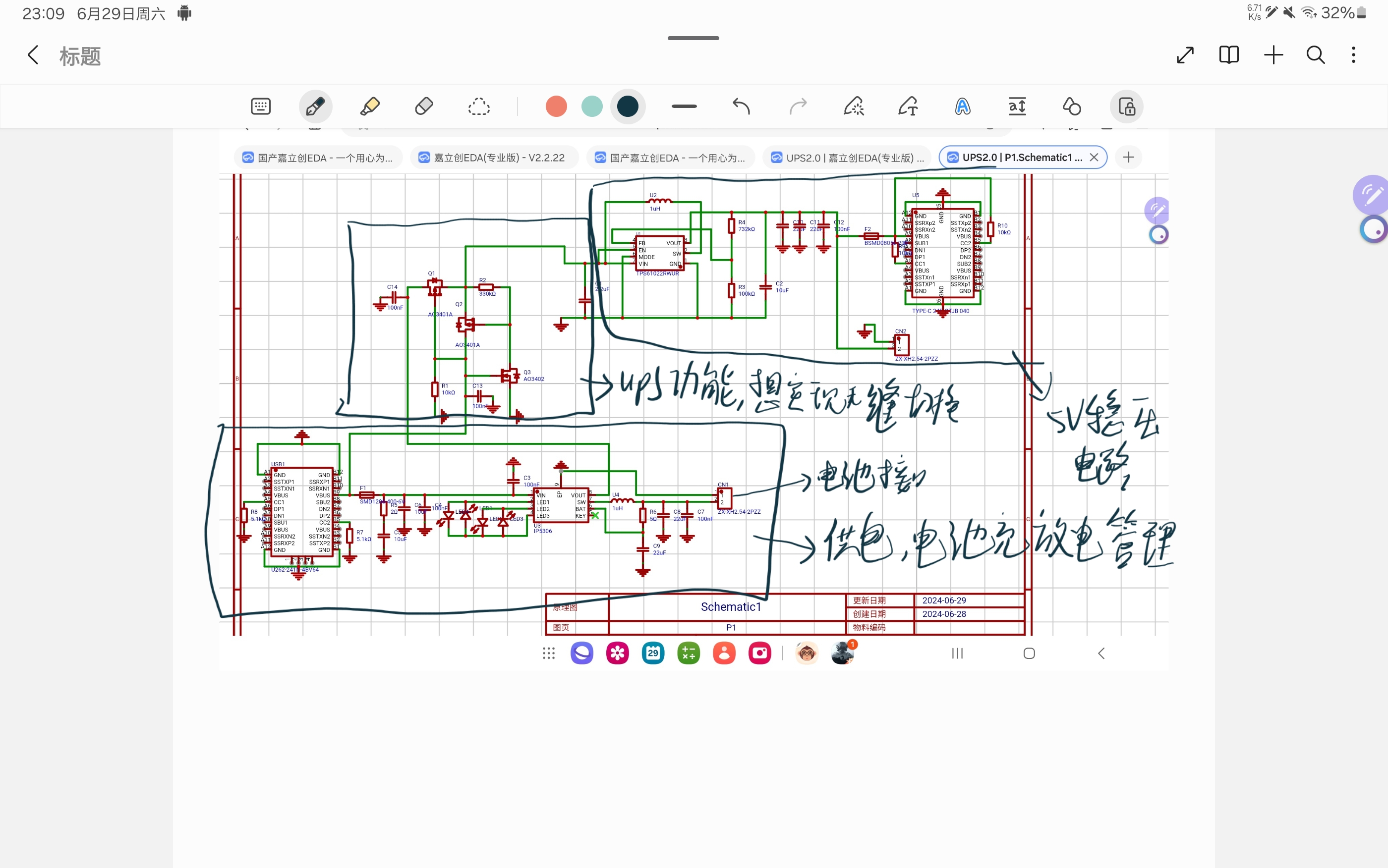Select the eraser tool
Image resolution: width=1388 pixels, height=868 pixels.
[424, 106]
